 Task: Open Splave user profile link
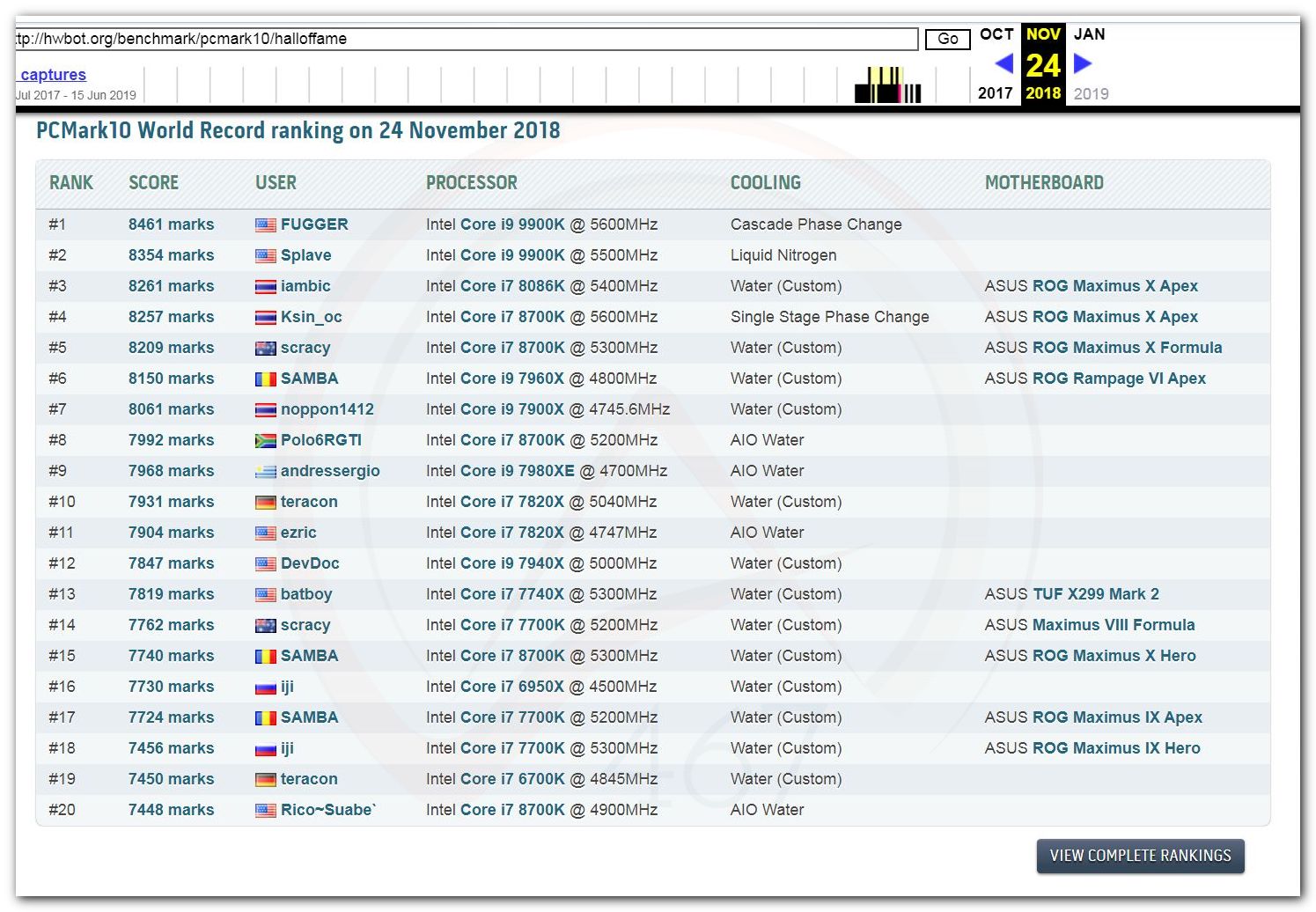pos(305,255)
